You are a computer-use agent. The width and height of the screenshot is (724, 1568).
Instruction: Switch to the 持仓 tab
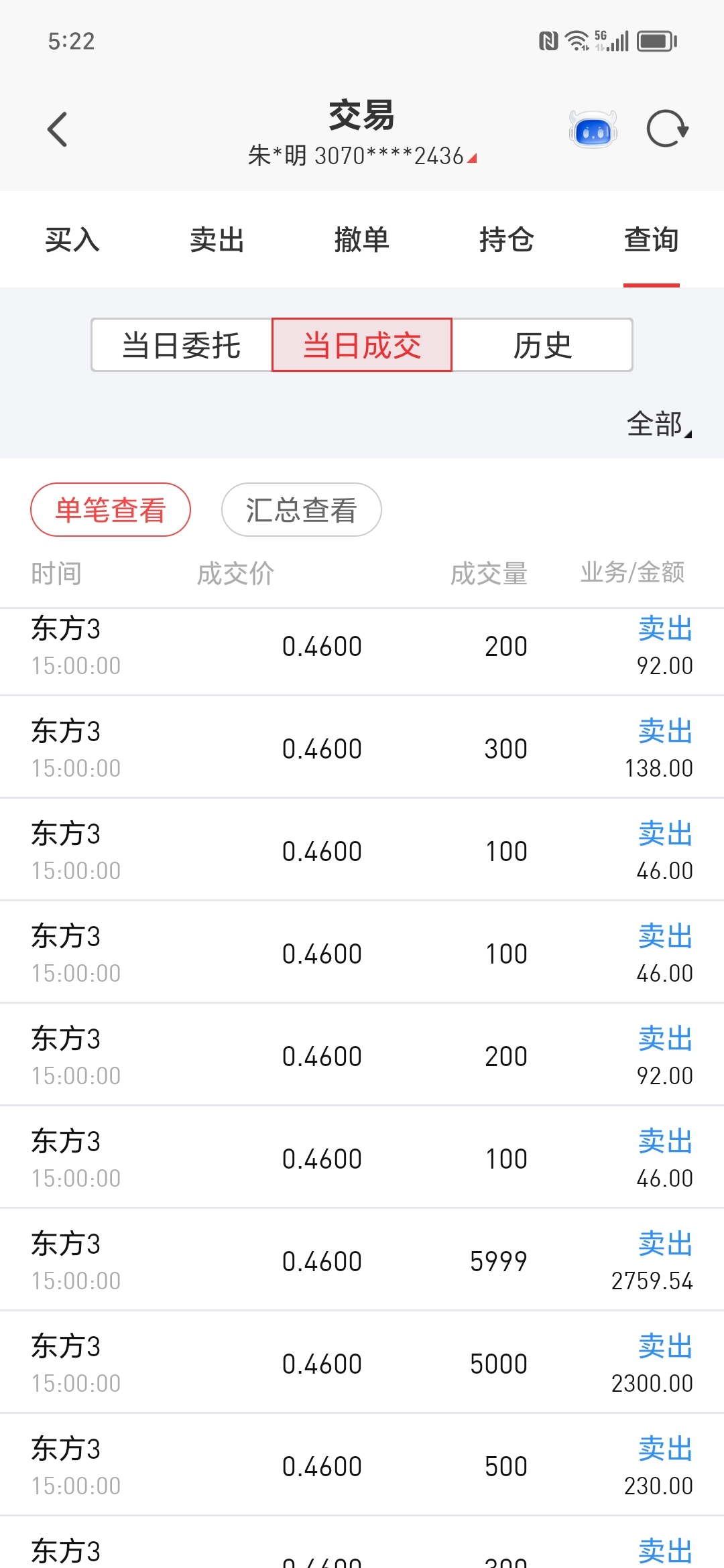click(507, 240)
